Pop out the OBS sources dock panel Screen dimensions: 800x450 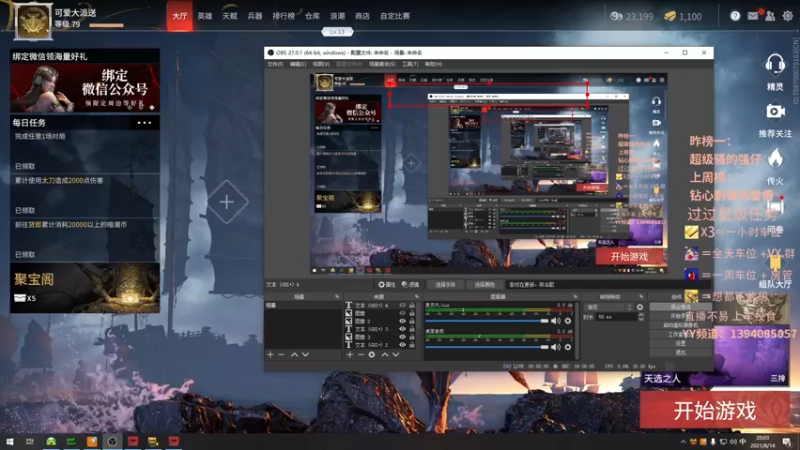[x=416, y=296]
